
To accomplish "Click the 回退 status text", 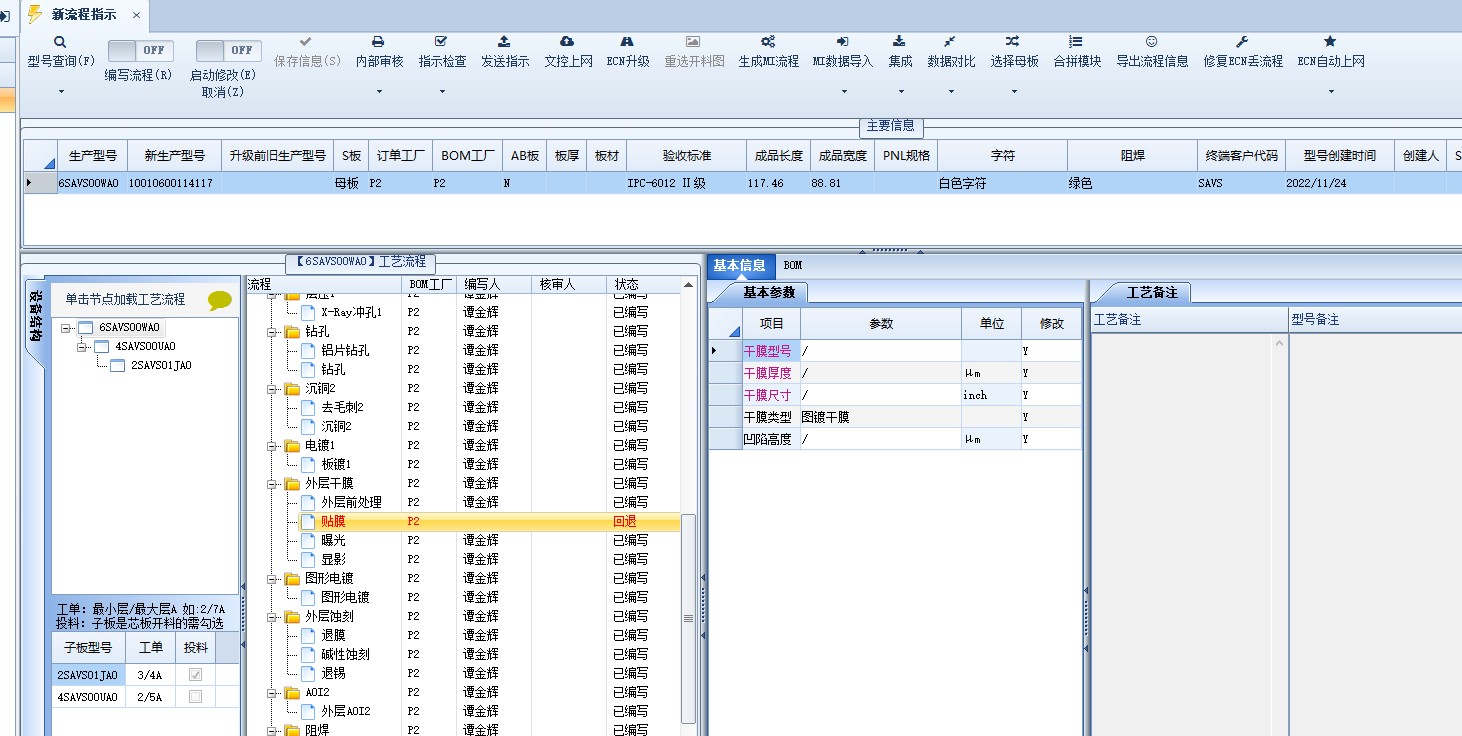I will [624, 521].
